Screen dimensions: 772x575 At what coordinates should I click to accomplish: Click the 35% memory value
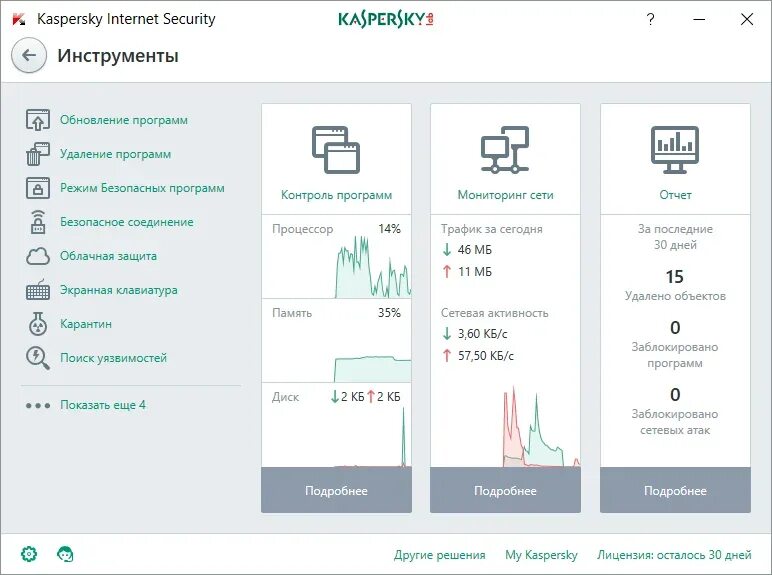389,313
